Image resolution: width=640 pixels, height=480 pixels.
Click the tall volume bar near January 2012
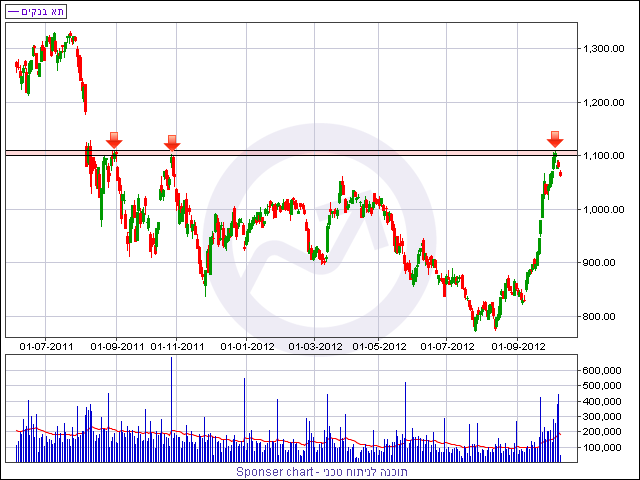[244, 420]
